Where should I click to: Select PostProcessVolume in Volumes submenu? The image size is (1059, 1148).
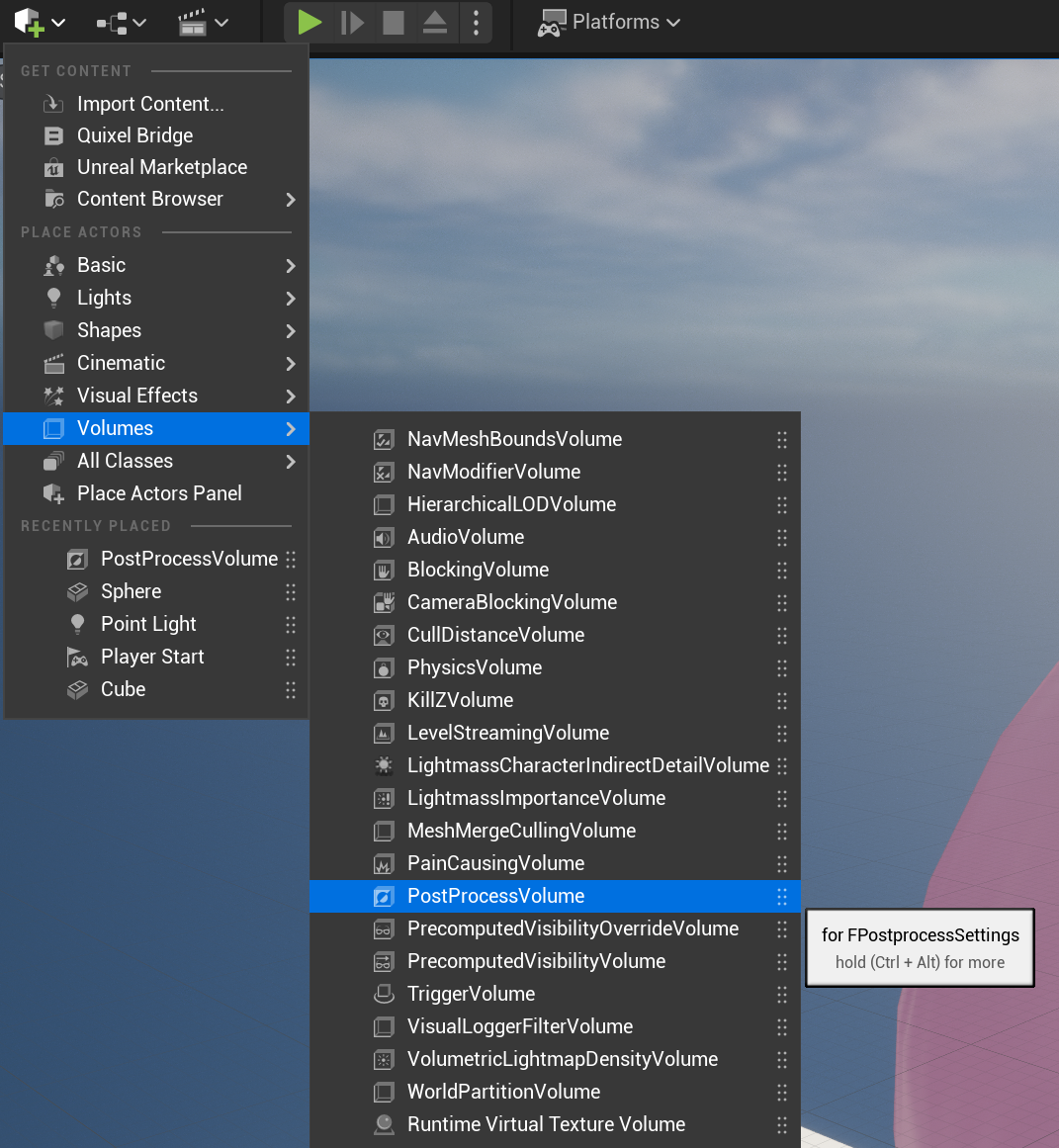pos(495,896)
